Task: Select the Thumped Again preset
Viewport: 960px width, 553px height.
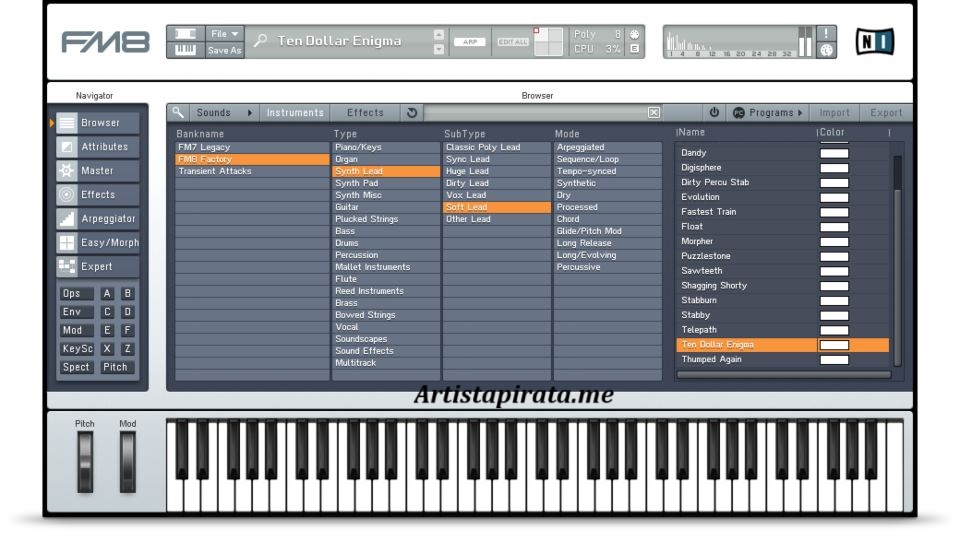Action: coord(782,359)
